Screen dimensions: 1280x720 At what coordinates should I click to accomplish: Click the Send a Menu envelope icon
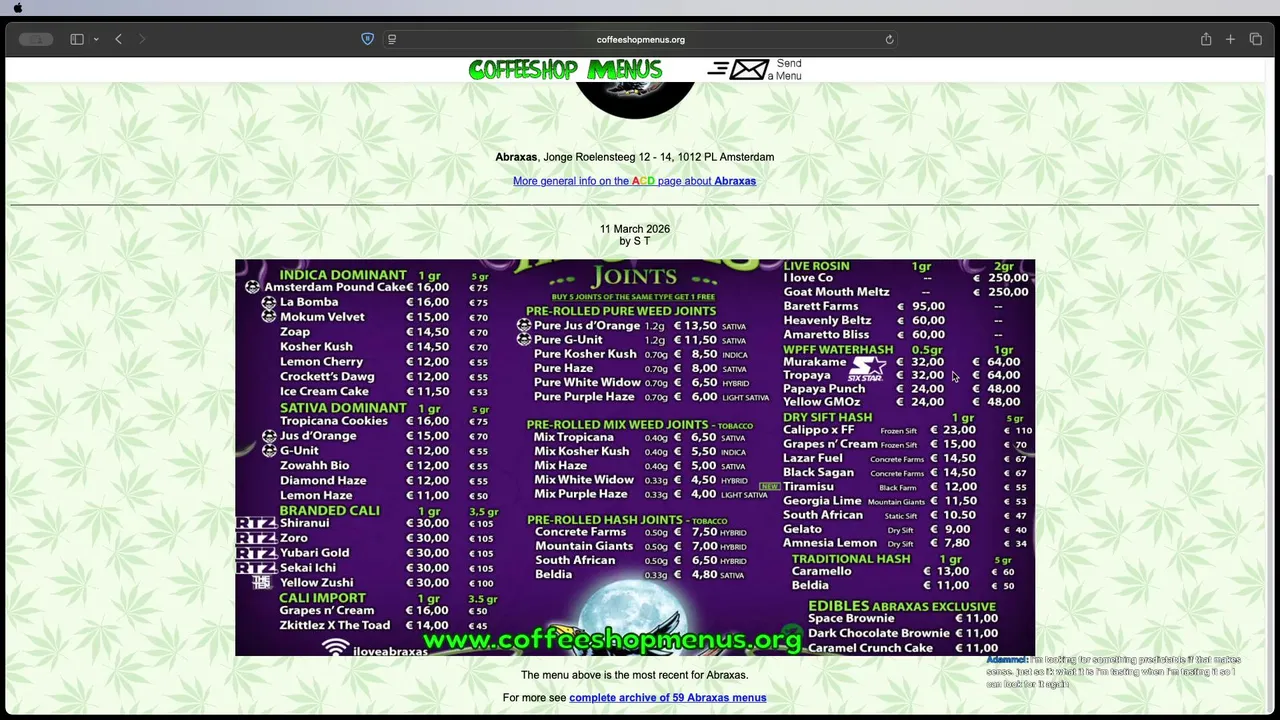[739, 69]
